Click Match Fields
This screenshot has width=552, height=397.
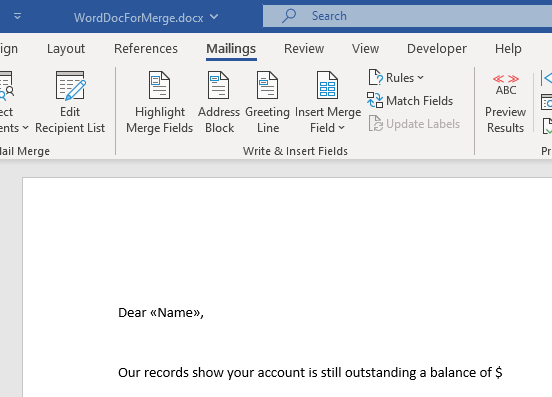(x=410, y=101)
